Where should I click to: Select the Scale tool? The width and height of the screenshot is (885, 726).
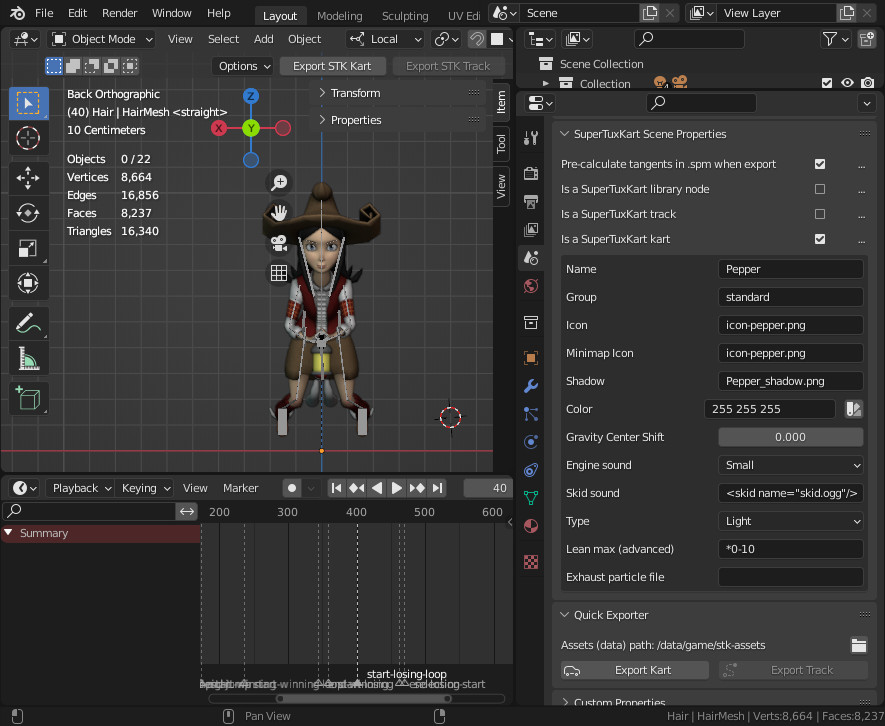pos(28,248)
